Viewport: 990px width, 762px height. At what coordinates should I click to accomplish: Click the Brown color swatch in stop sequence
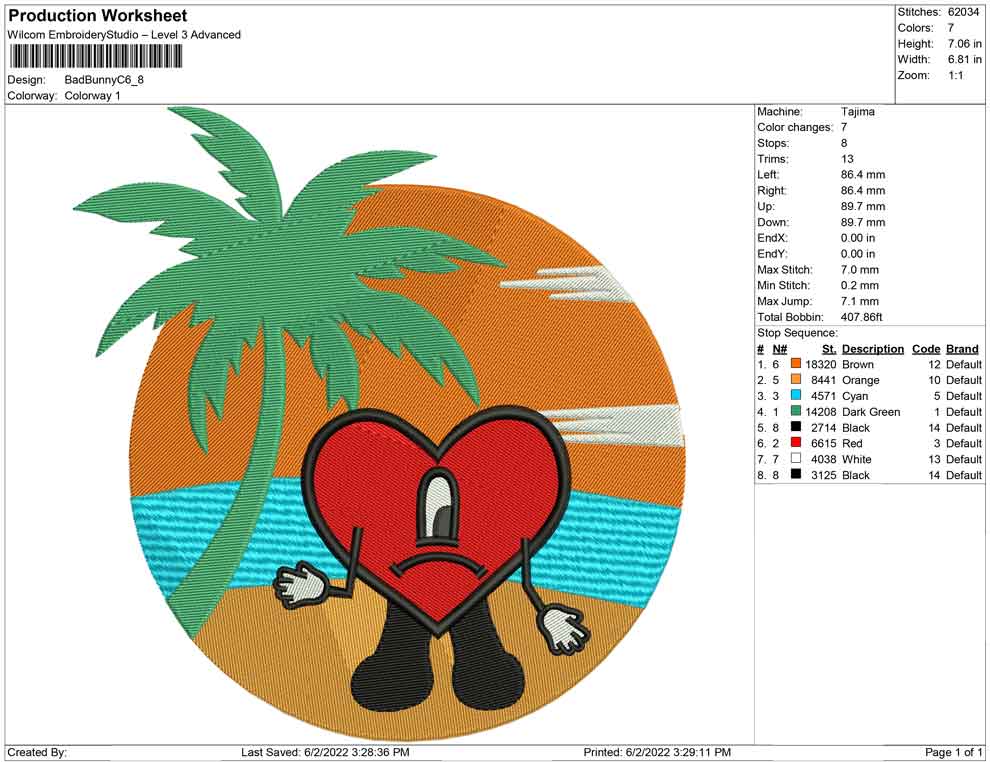pyautogui.click(x=796, y=364)
